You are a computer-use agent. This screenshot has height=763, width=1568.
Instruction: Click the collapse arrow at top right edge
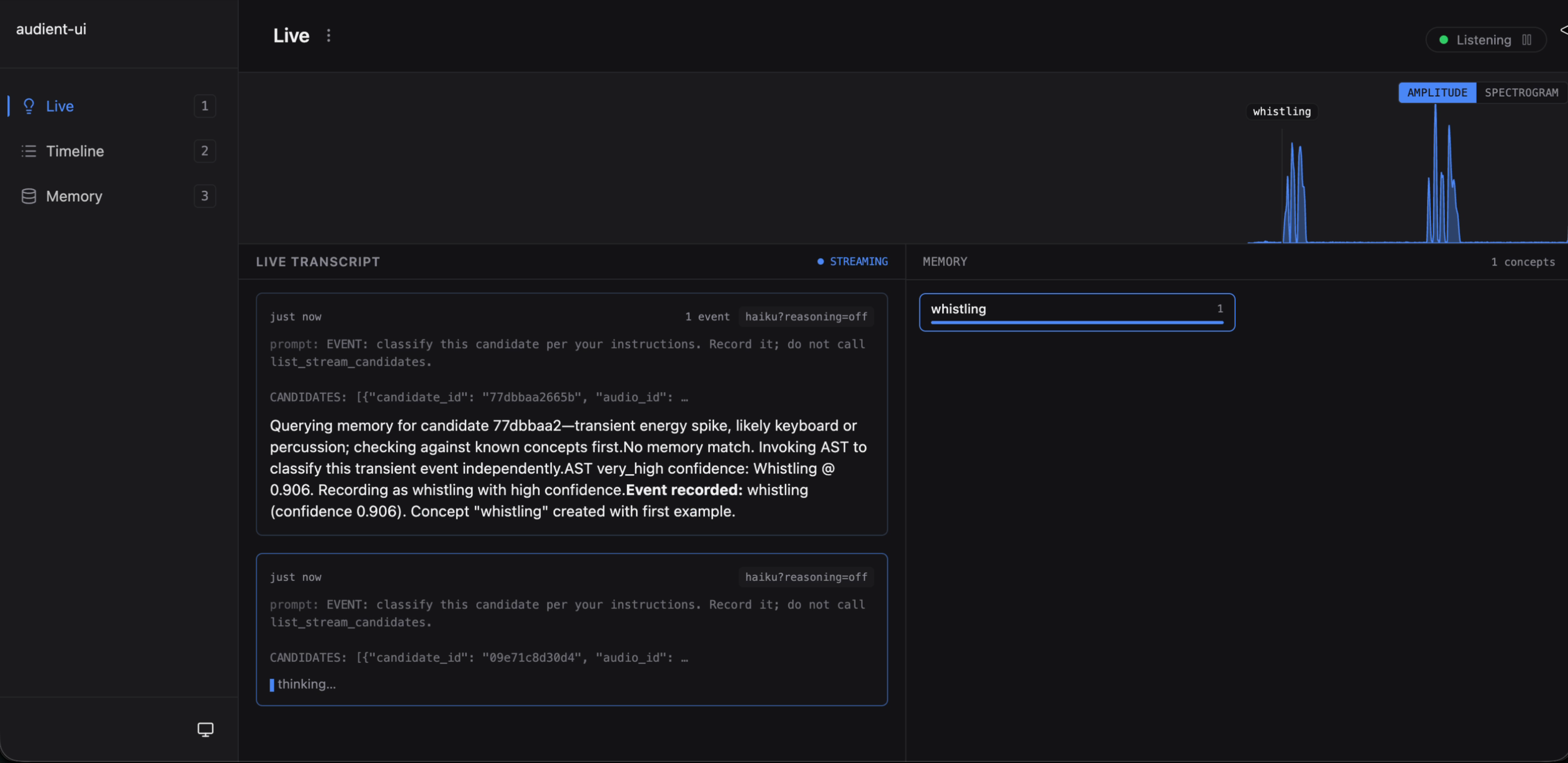(1563, 30)
